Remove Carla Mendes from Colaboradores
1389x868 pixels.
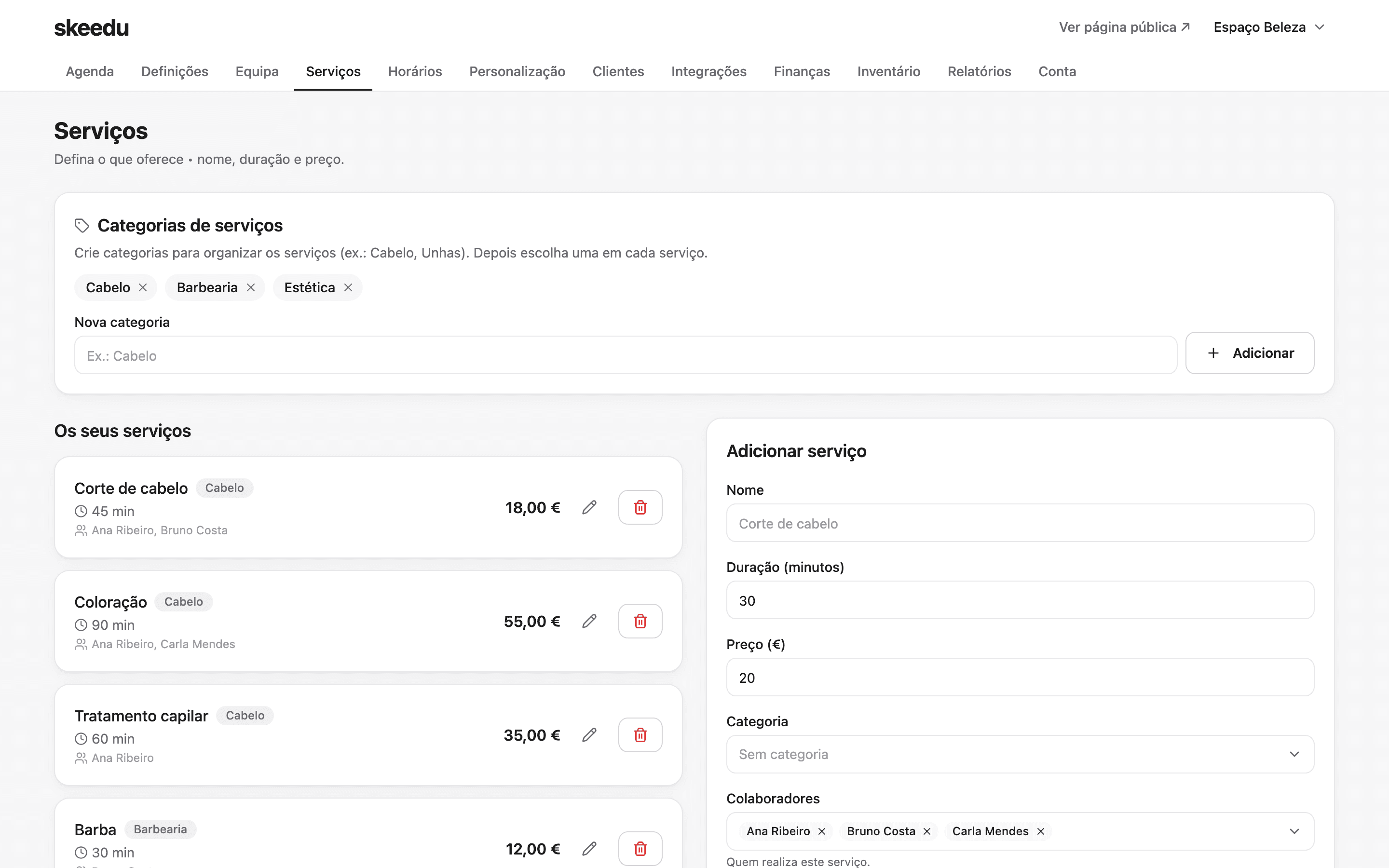tap(1041, 831)
